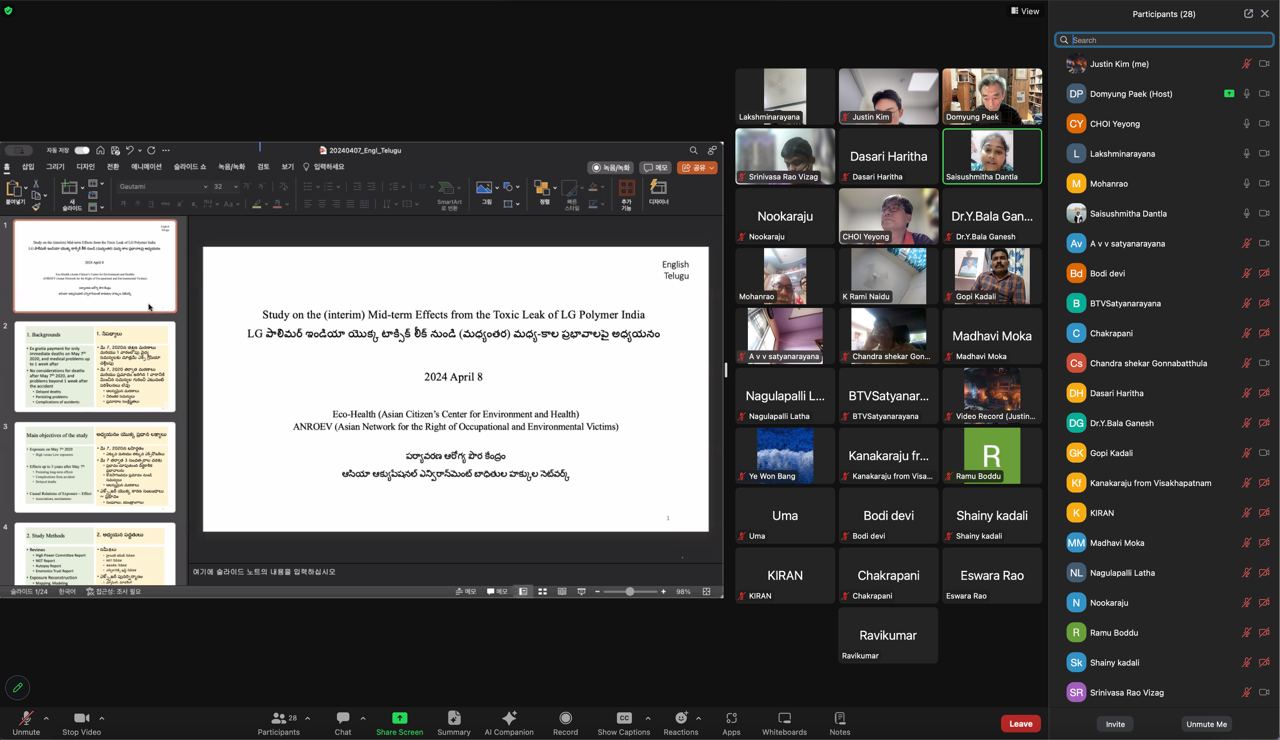Click zoom out minus in PowerPoint
The height and width of the screenshot is (740, 1280).
pyautogui.click(x=597, y=592)
